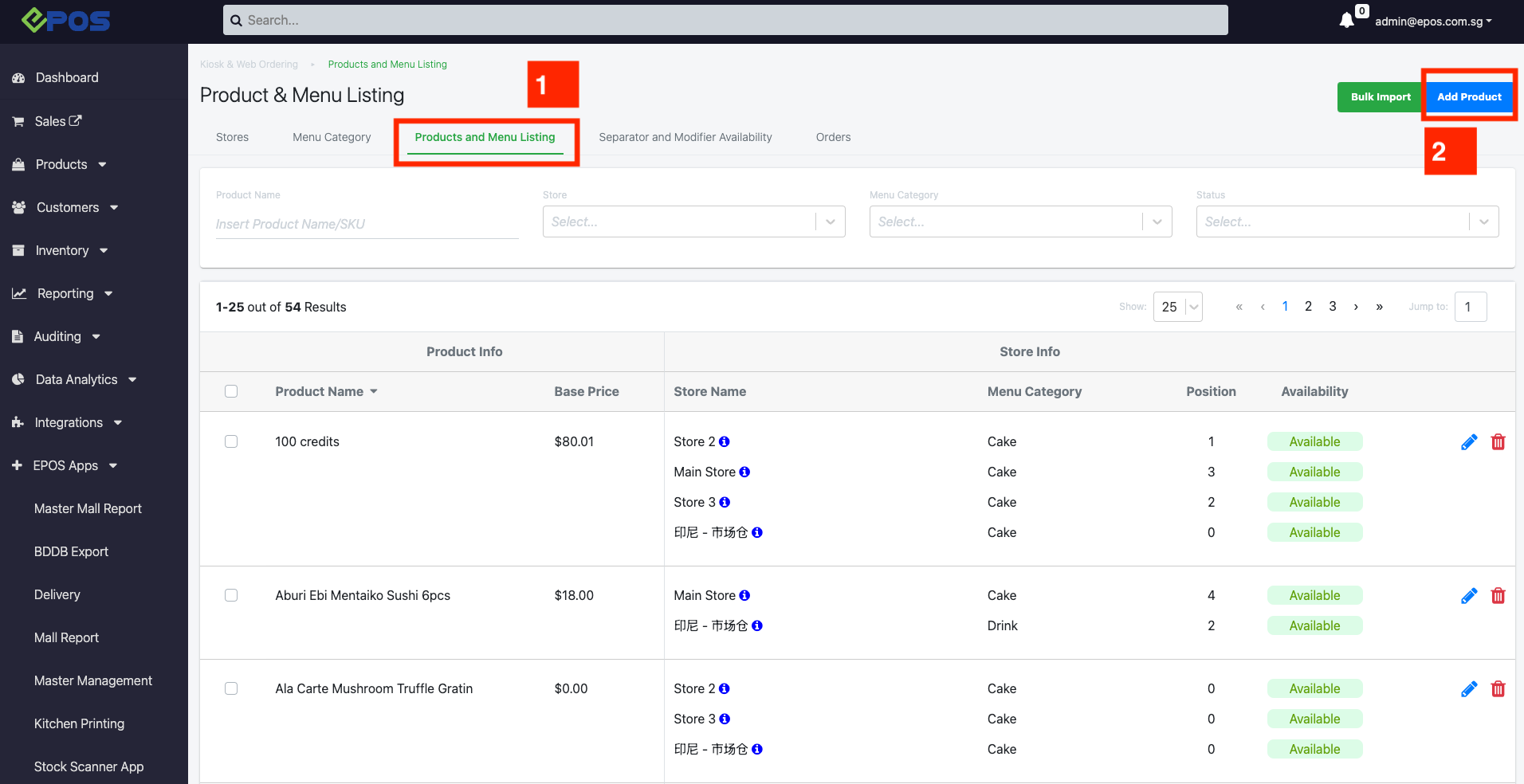Go to next page with single arrow

(1356, 307)
